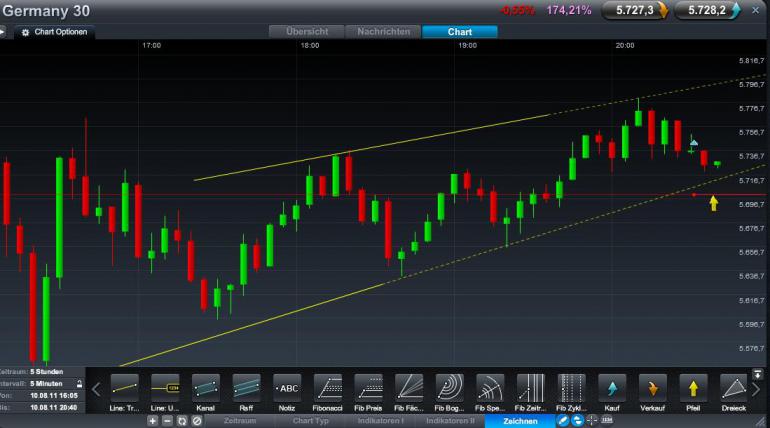The height and width of the screenshot is (428, 770).
Task: Click the blue swap icon beside Zeichnen
Action: pyautogui.click(x=578, y=421)
